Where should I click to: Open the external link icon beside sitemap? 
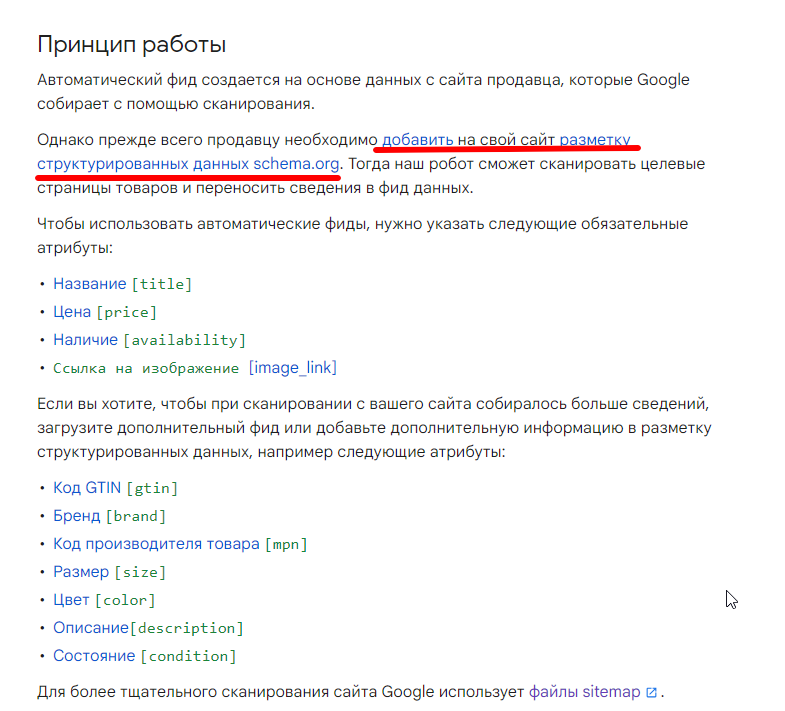651,692
